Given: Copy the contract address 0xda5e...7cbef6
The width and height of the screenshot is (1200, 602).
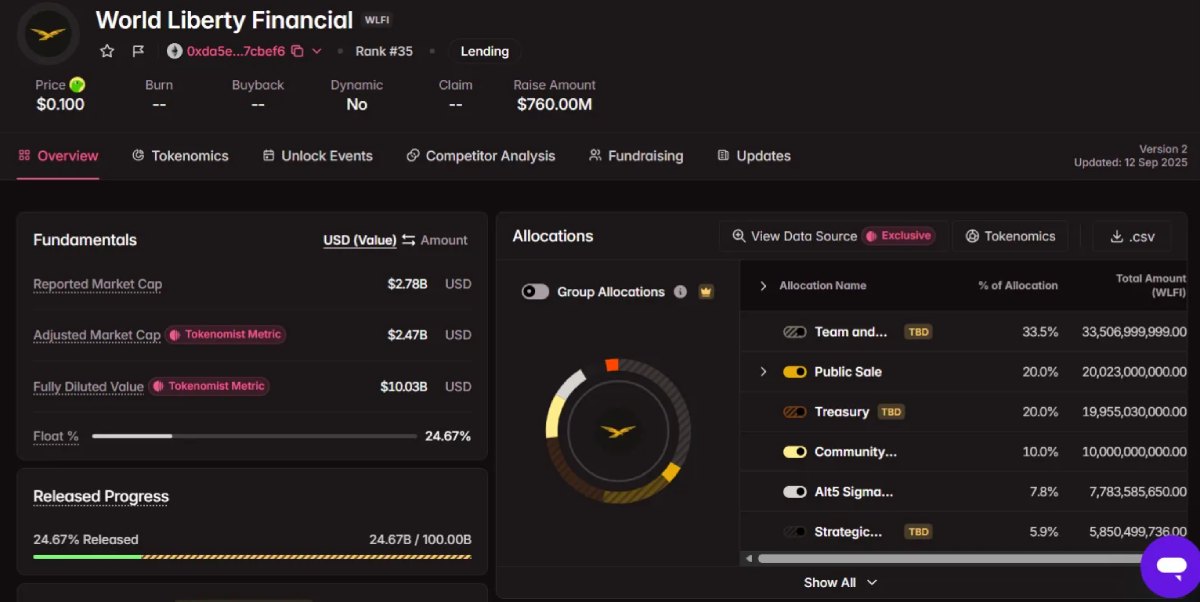Looking at the screenshot, I should coord(297,51).
